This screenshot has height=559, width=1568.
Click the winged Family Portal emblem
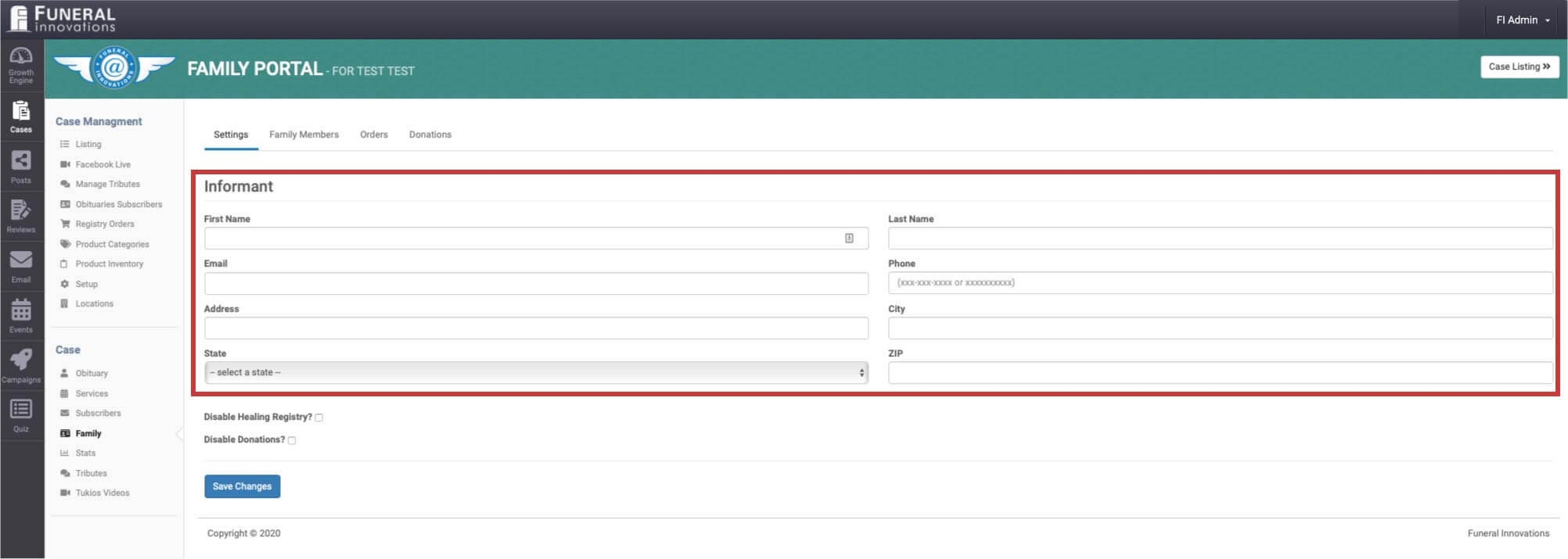(x=114, y=68)
